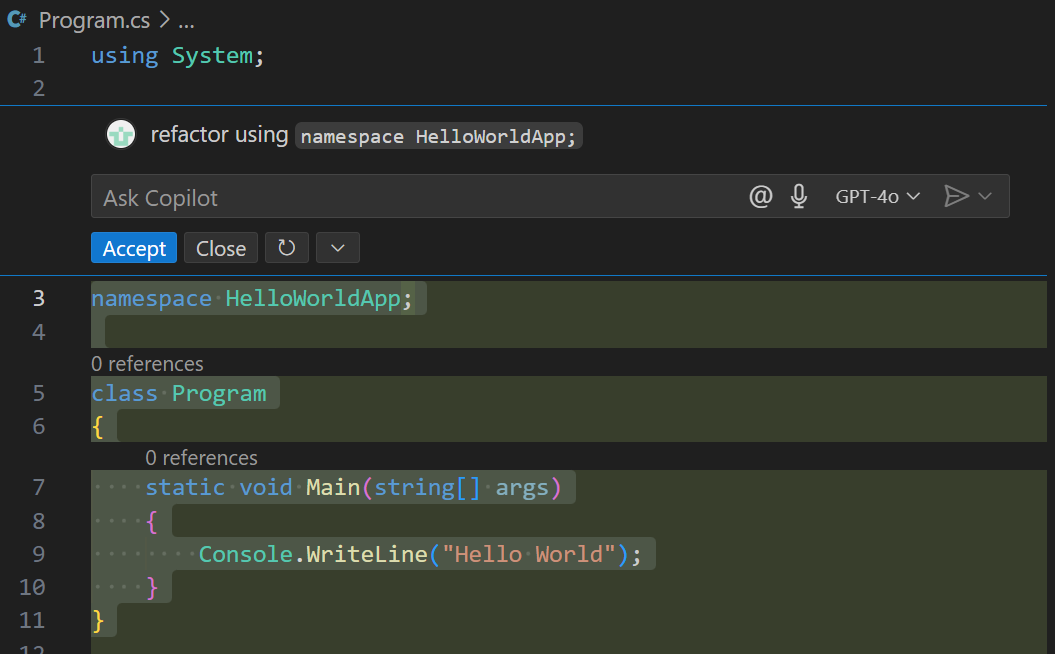The height and width of the screenshot is (654, 1055).
Task: Click the closing brace on line 11
Action: point(98,620)
